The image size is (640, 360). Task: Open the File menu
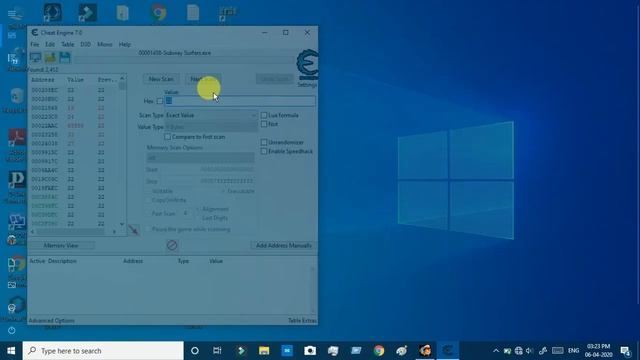tap(35, 44)
